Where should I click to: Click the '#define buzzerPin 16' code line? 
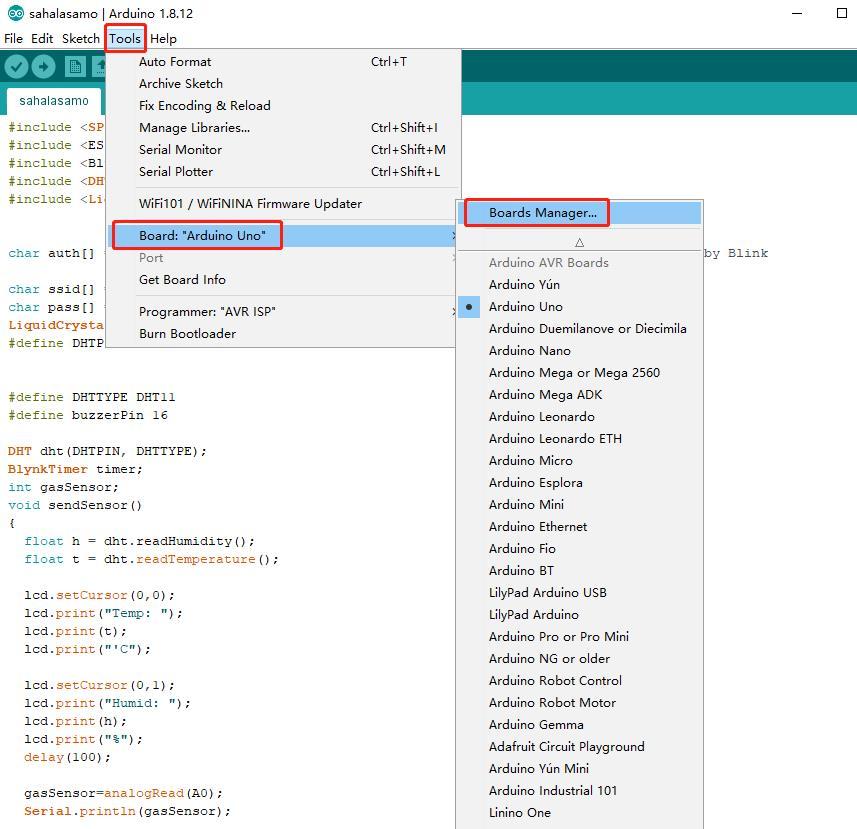[x=88, y=415]
